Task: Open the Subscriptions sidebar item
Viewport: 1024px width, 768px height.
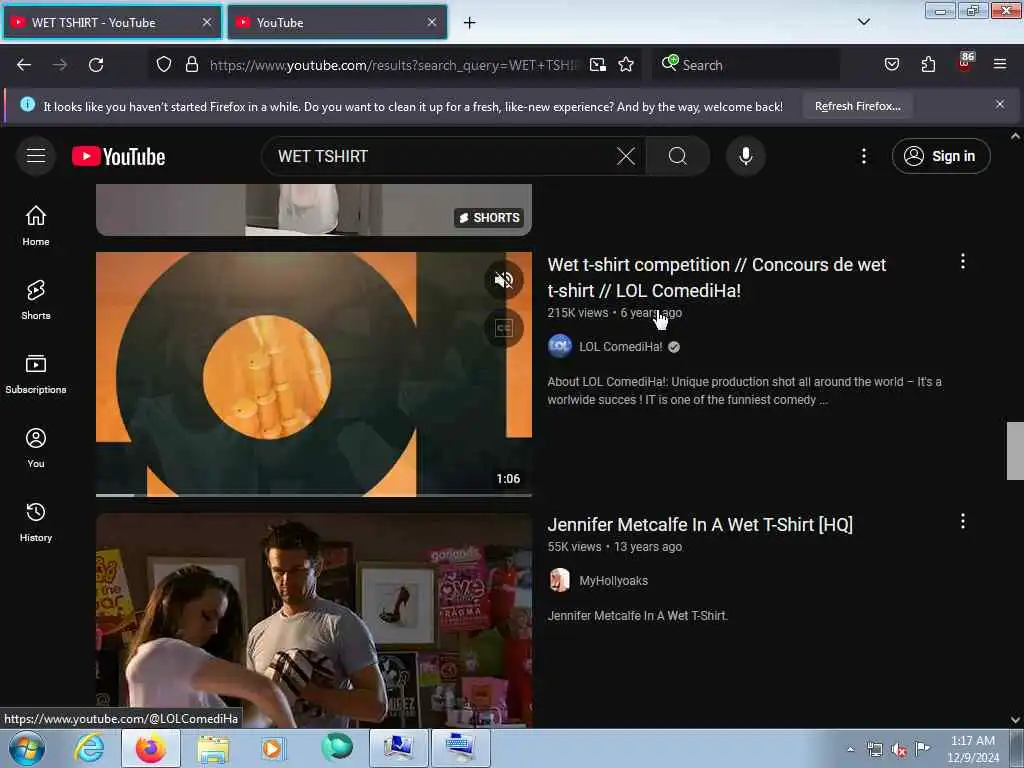Action: (36, 374)
